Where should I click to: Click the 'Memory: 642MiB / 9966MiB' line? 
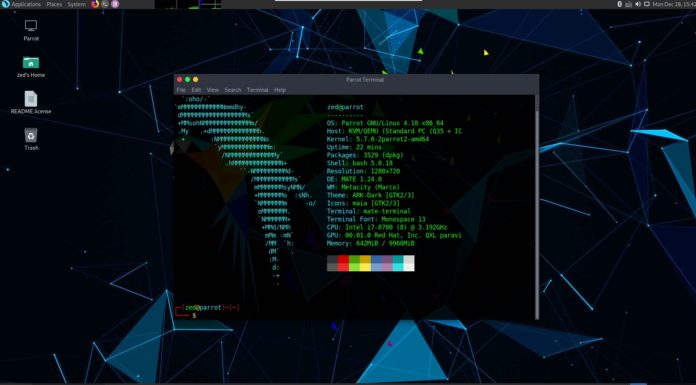tap(371, 243)
